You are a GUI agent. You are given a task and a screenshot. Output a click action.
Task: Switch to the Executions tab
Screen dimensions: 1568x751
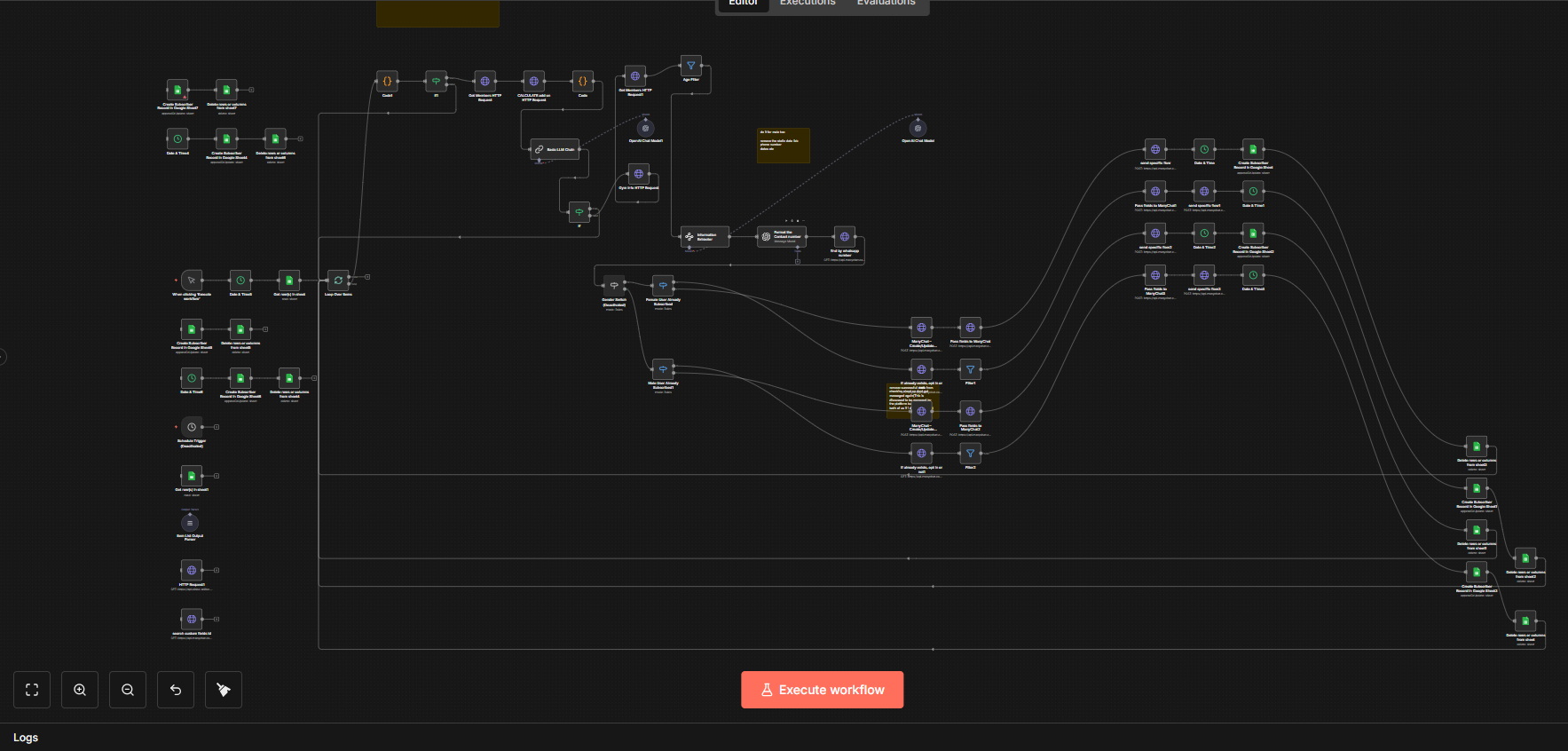click(807, 4)
